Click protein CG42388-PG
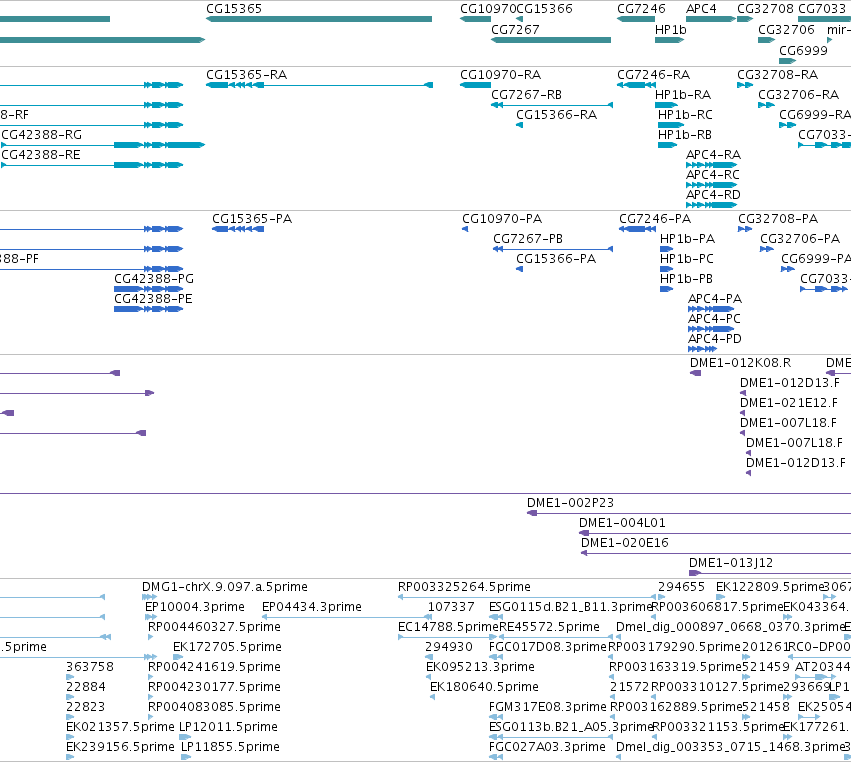The image size is (851, 762). 154,279
